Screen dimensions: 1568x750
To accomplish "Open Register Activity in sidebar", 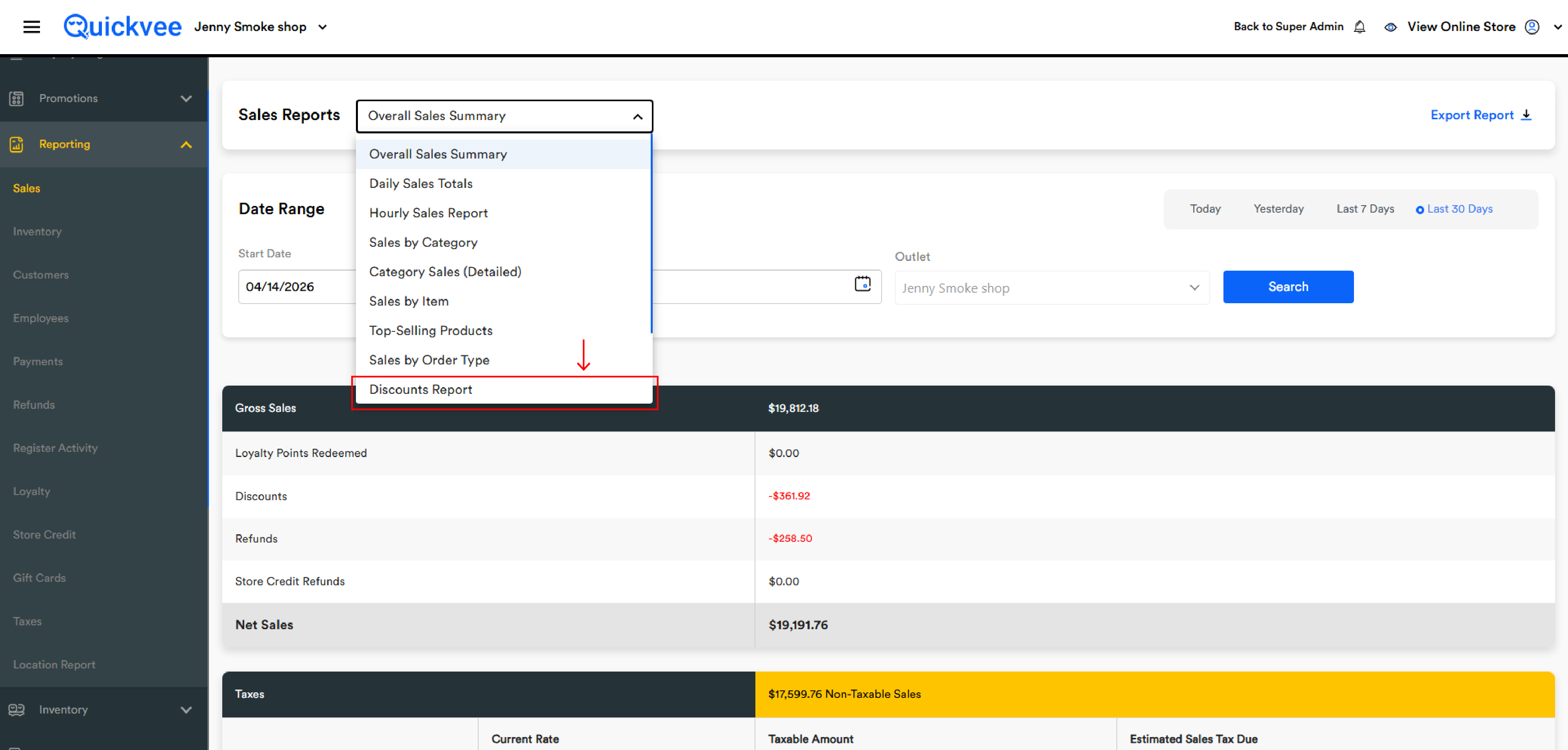I will (x=55, y=448).
